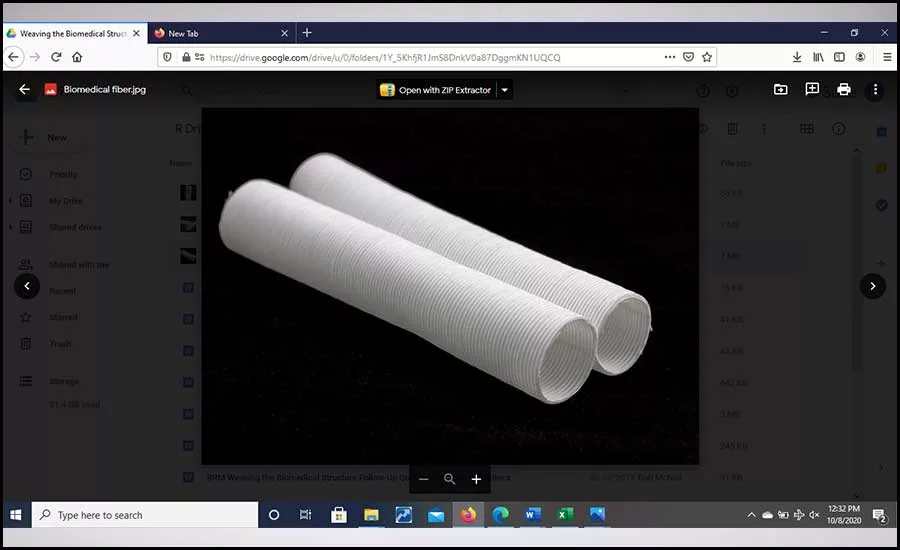This screenshot has height=550, width=900.
Task: Open Microsoft Word from the taskbar
Action: tap(532, 515)
